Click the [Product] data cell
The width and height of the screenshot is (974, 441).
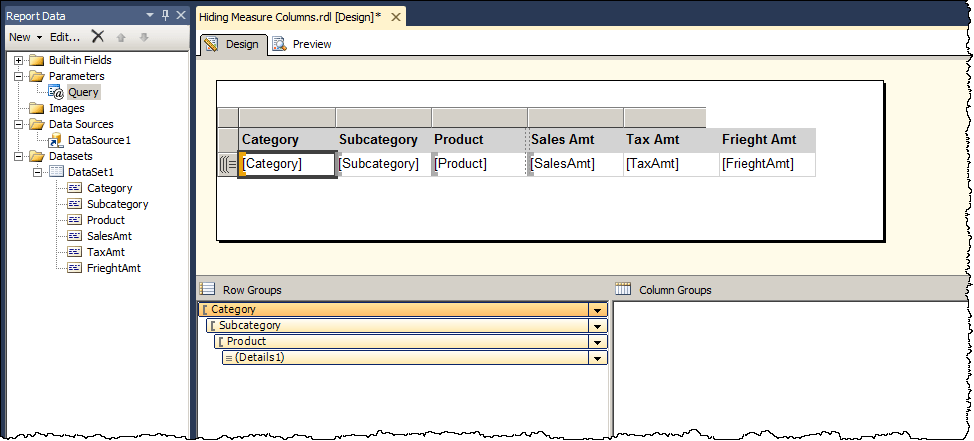coord(480,165)
